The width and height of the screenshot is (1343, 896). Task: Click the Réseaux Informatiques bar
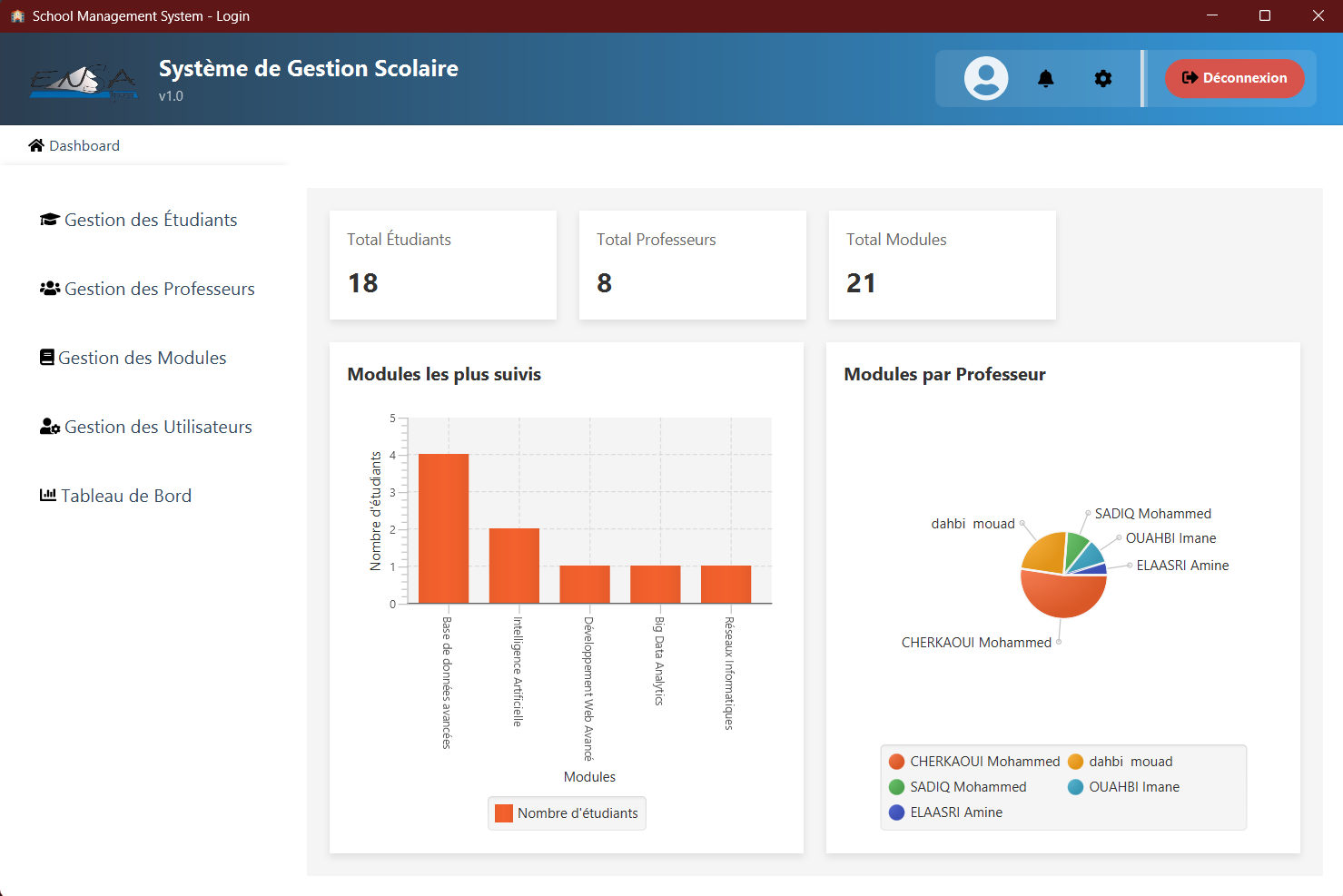click(x=726, y=585)
